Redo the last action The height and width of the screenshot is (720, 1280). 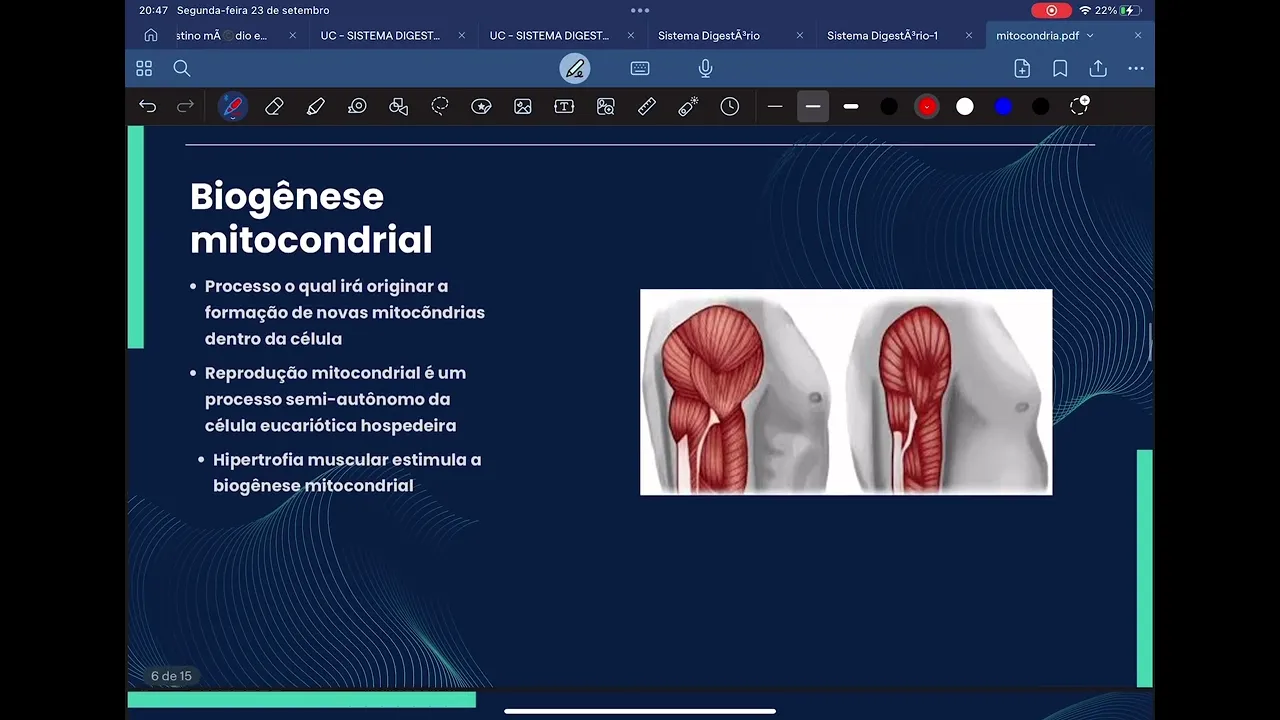pyautogui.click(x=185, y=106)
